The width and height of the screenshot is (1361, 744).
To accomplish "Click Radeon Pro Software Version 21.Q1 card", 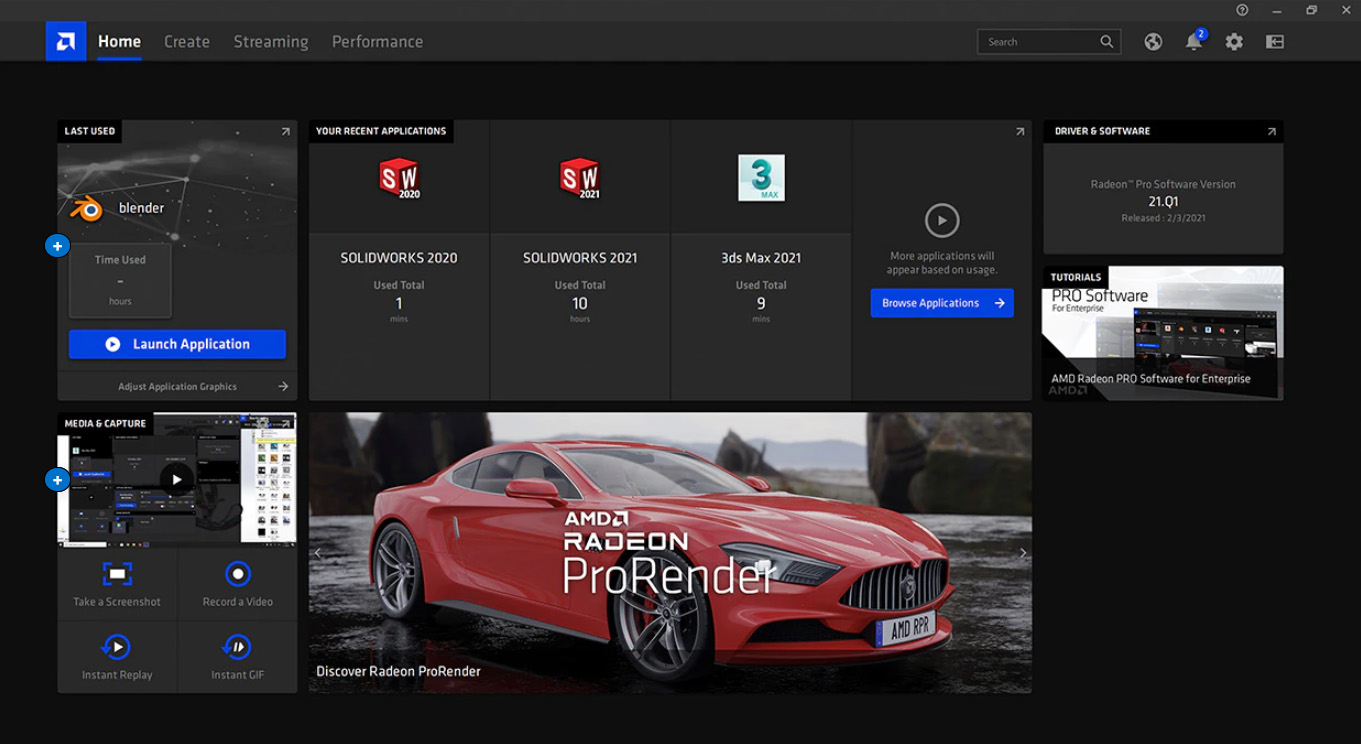I will (x=1163, y=199).
